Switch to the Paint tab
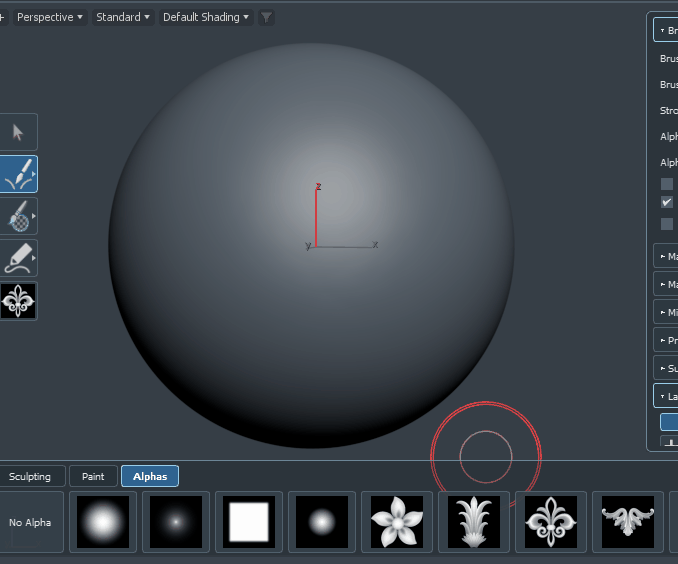The height and width of the screenshot is (564, 678). [93, 476]
